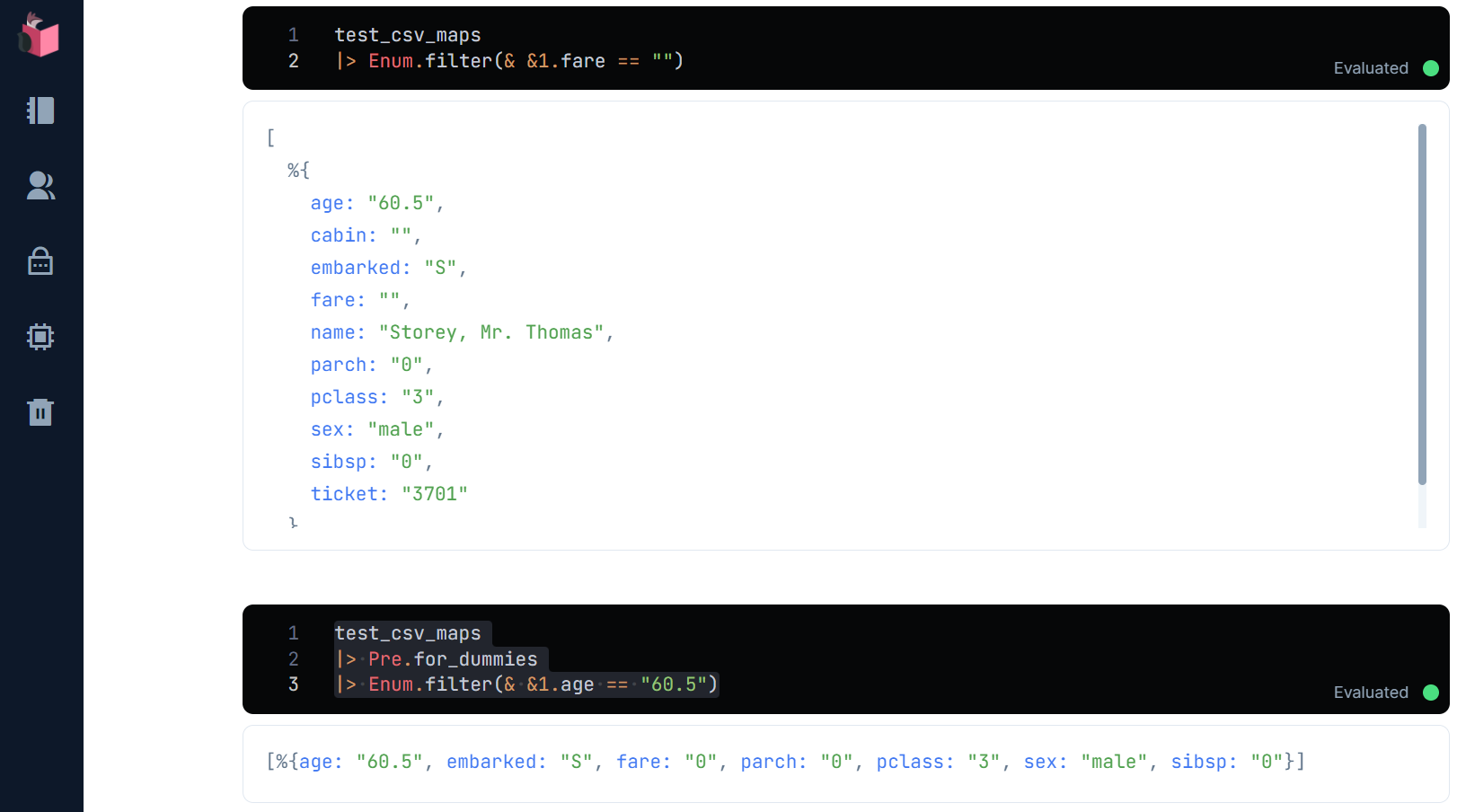Viewport: 1457px width, 812px height.
Task: Open the bin trash panel
Action: [40, 412]
